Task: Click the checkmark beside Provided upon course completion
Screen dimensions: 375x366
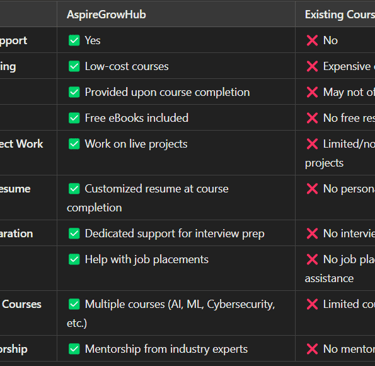Action: pyautogui.click(x=74, y=92)
